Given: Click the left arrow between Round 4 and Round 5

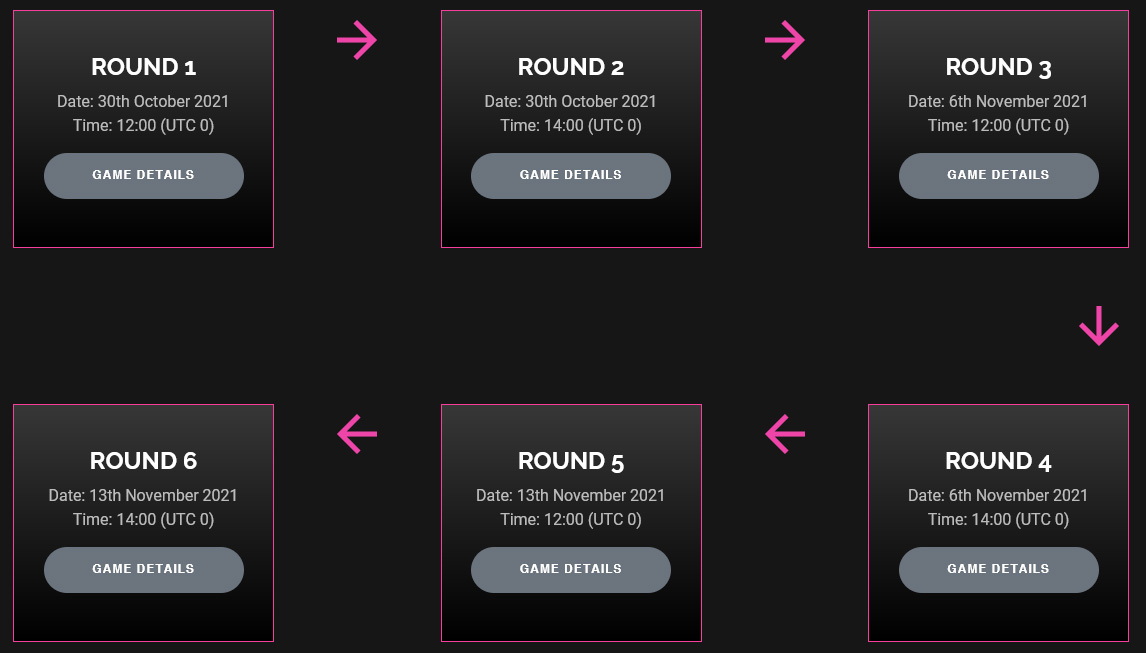Looking at the screenshot, I should 785,434.
